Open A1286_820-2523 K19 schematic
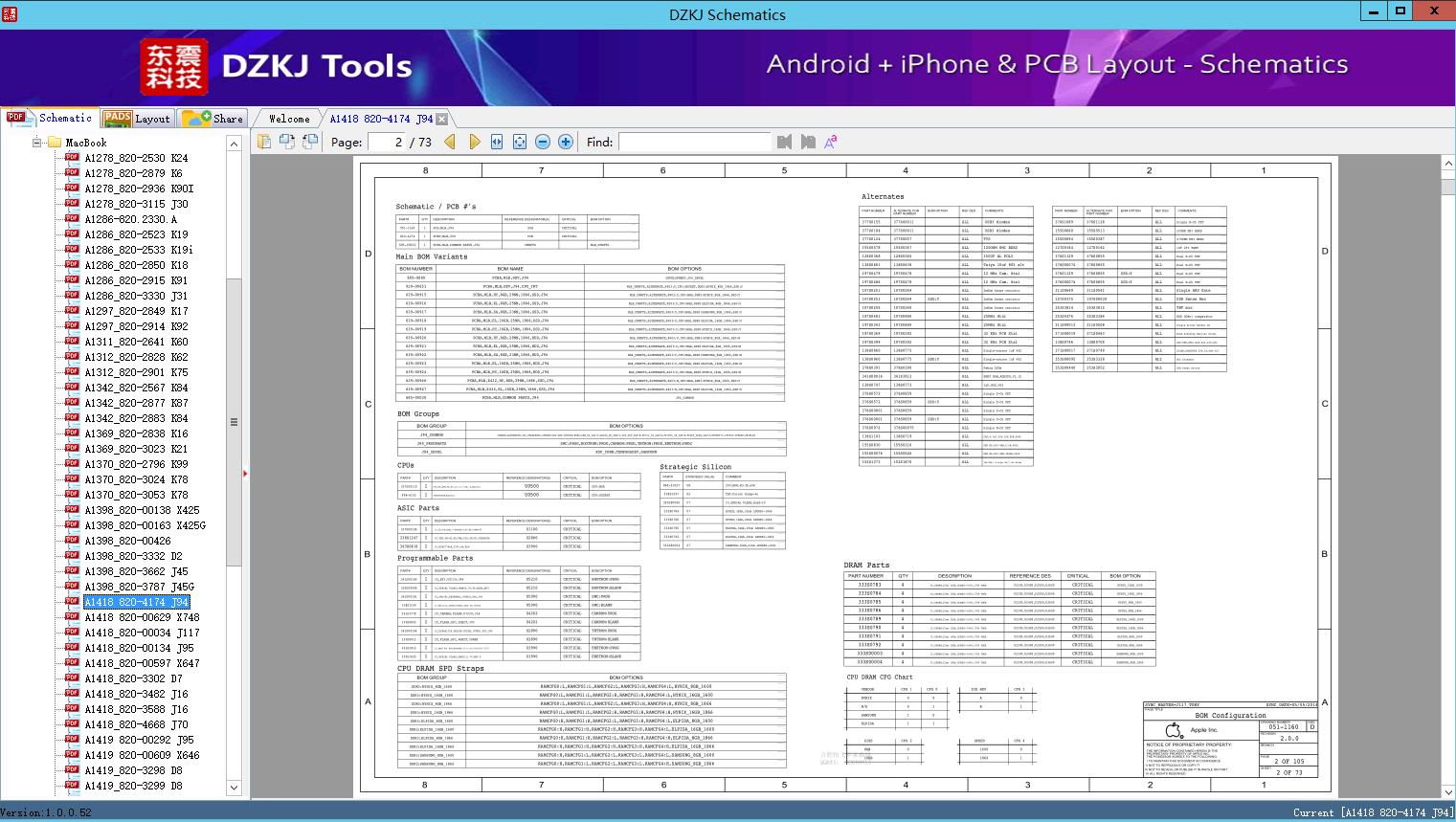 coord(136,234)
